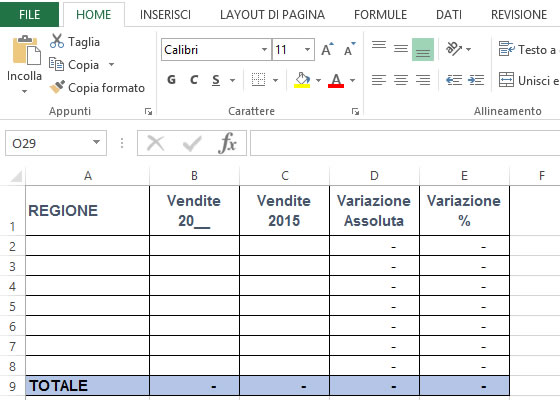Increase font size with the larger A icon
The image size is (560, 400).
(x=327, y=49)
